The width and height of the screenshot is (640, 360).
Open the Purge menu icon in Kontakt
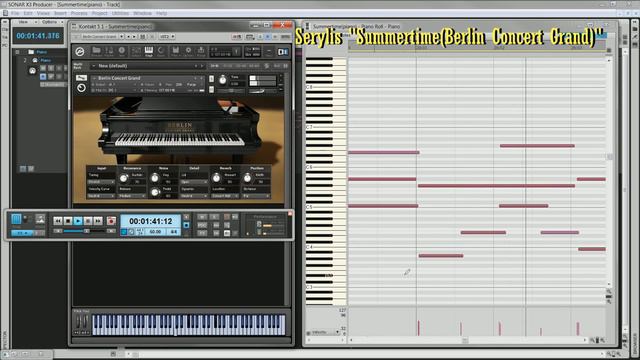tap(201, 51)
